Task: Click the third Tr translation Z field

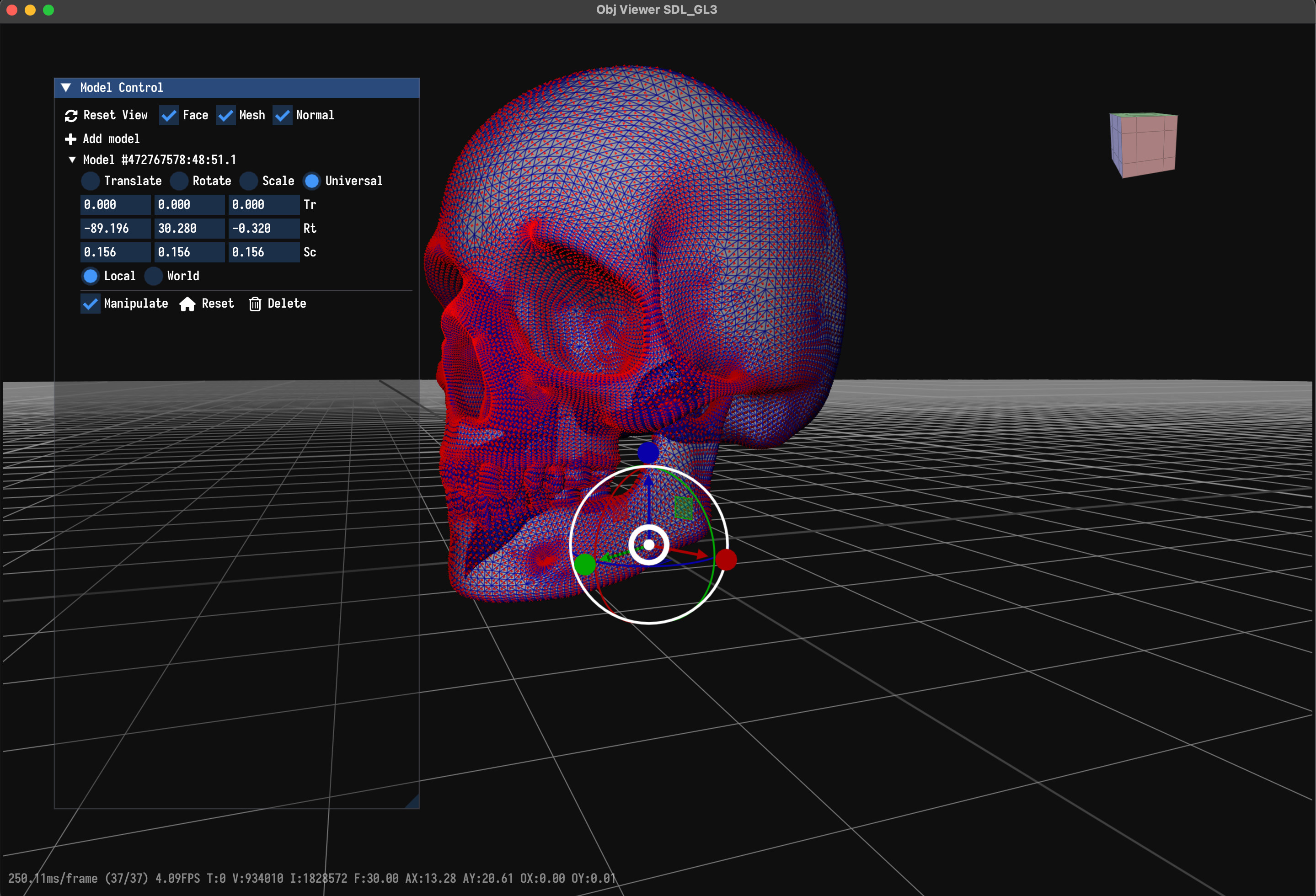Action: point(264,205)
